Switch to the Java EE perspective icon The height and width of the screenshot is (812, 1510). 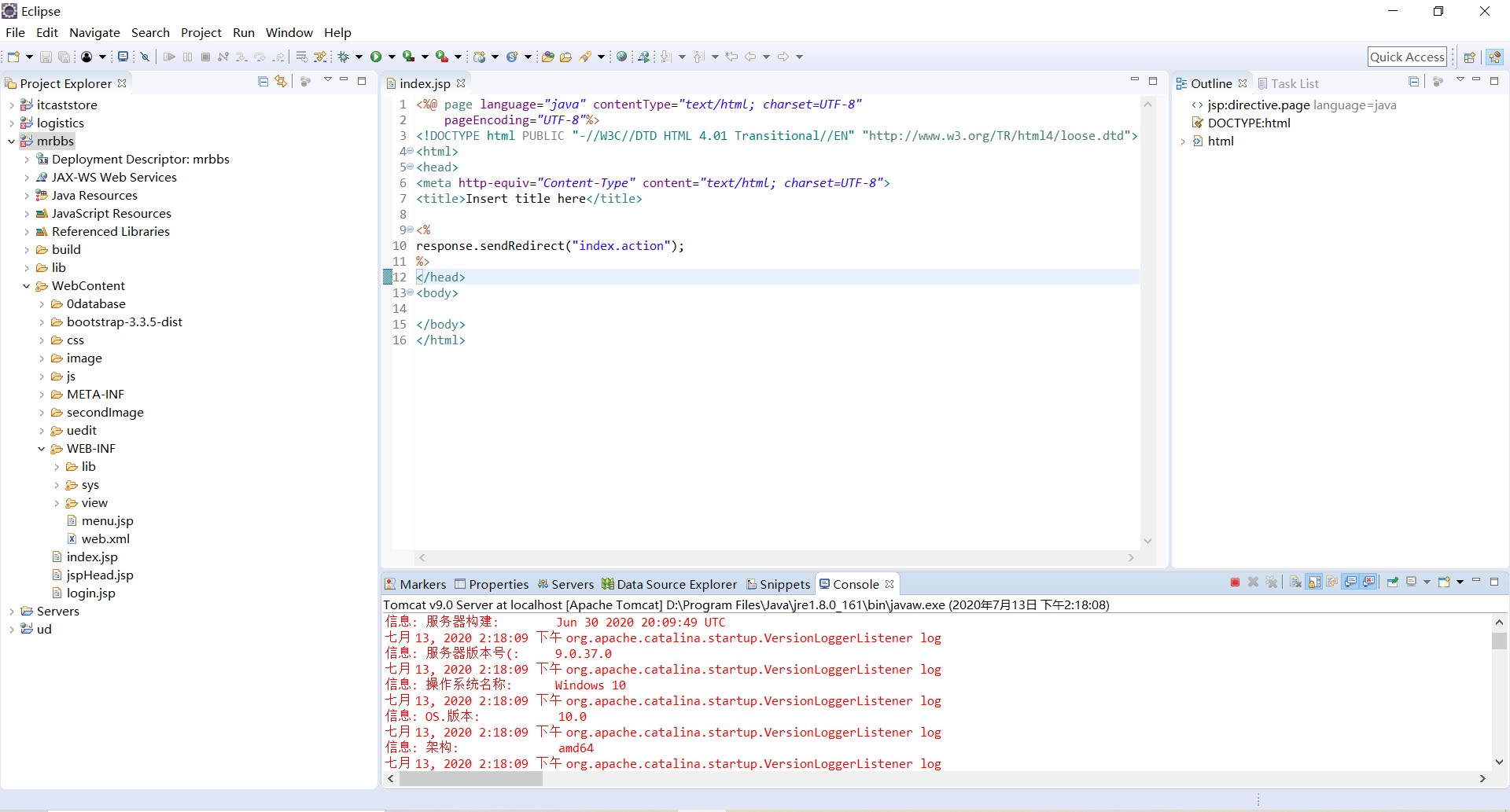(x=1495, y=57)
